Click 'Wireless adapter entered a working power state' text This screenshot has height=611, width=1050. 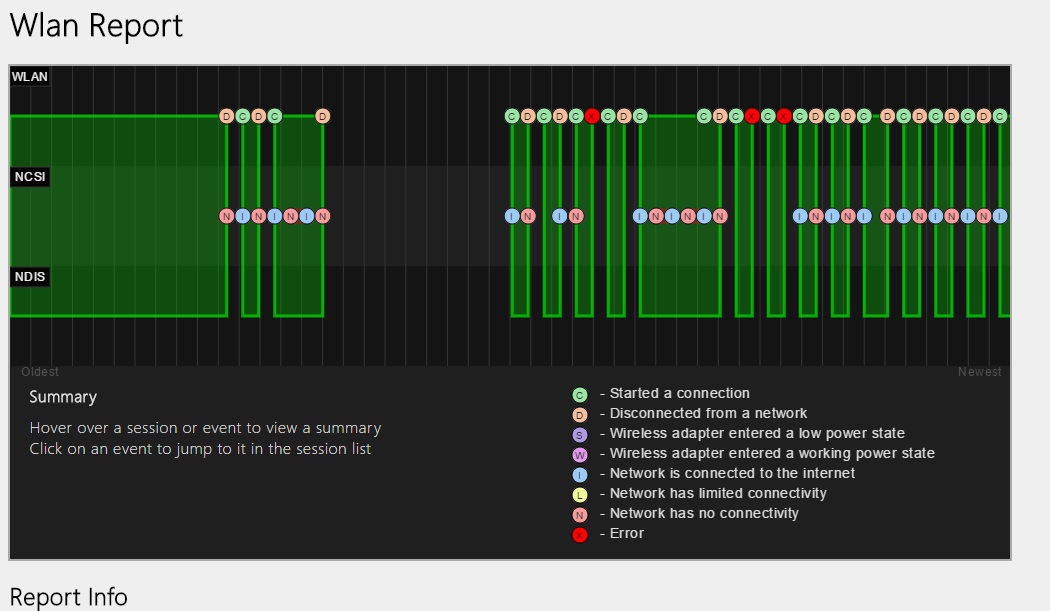[772, 454]
